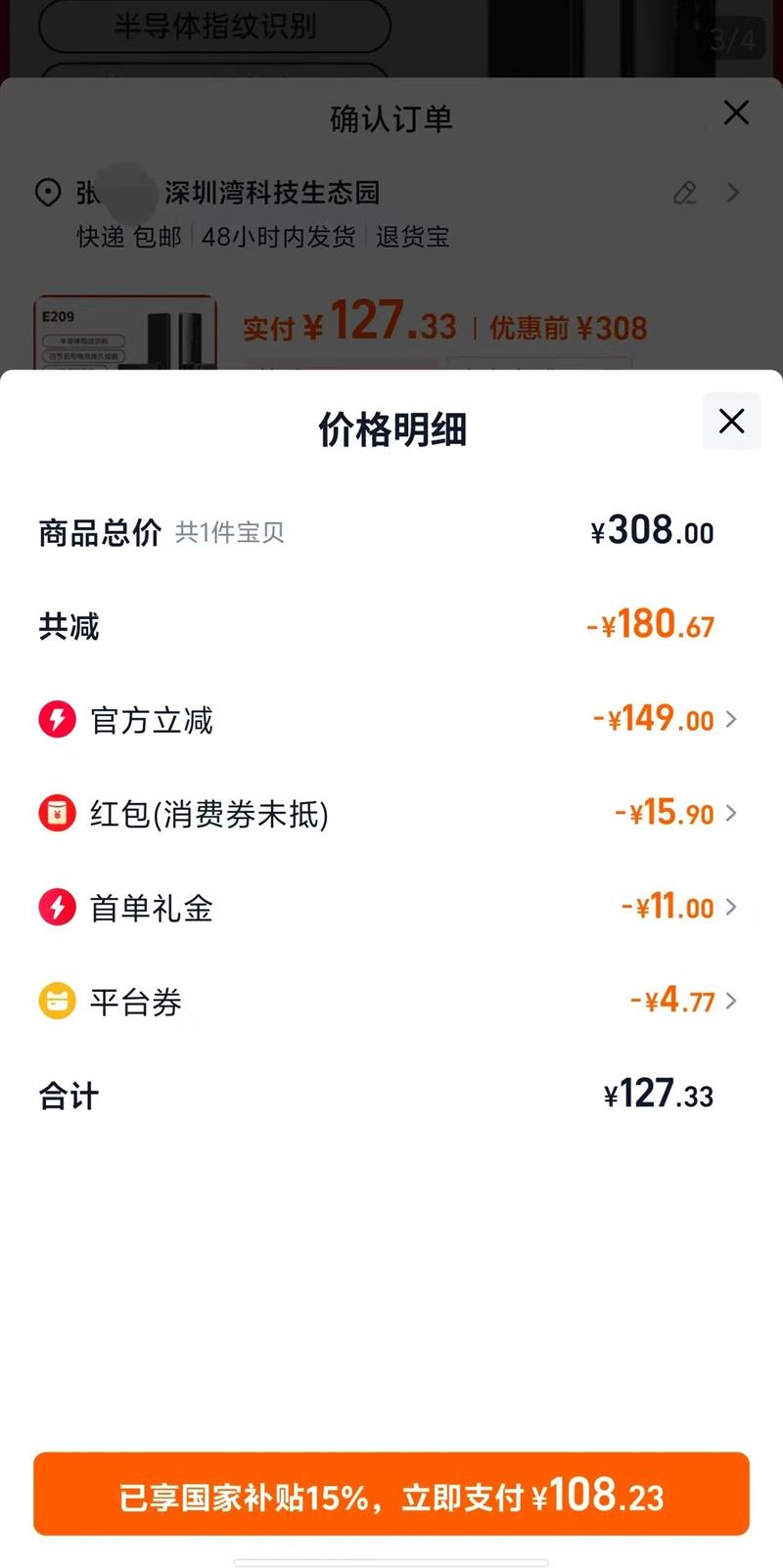Tap the 共减 -¥180.67 total discount
Screen dimensions: 783x1568
pyautogui.click(x=651, y=625)
